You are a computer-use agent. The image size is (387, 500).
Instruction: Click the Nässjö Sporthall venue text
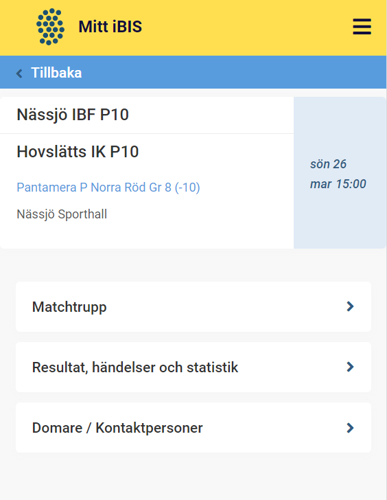coord(62,214)
